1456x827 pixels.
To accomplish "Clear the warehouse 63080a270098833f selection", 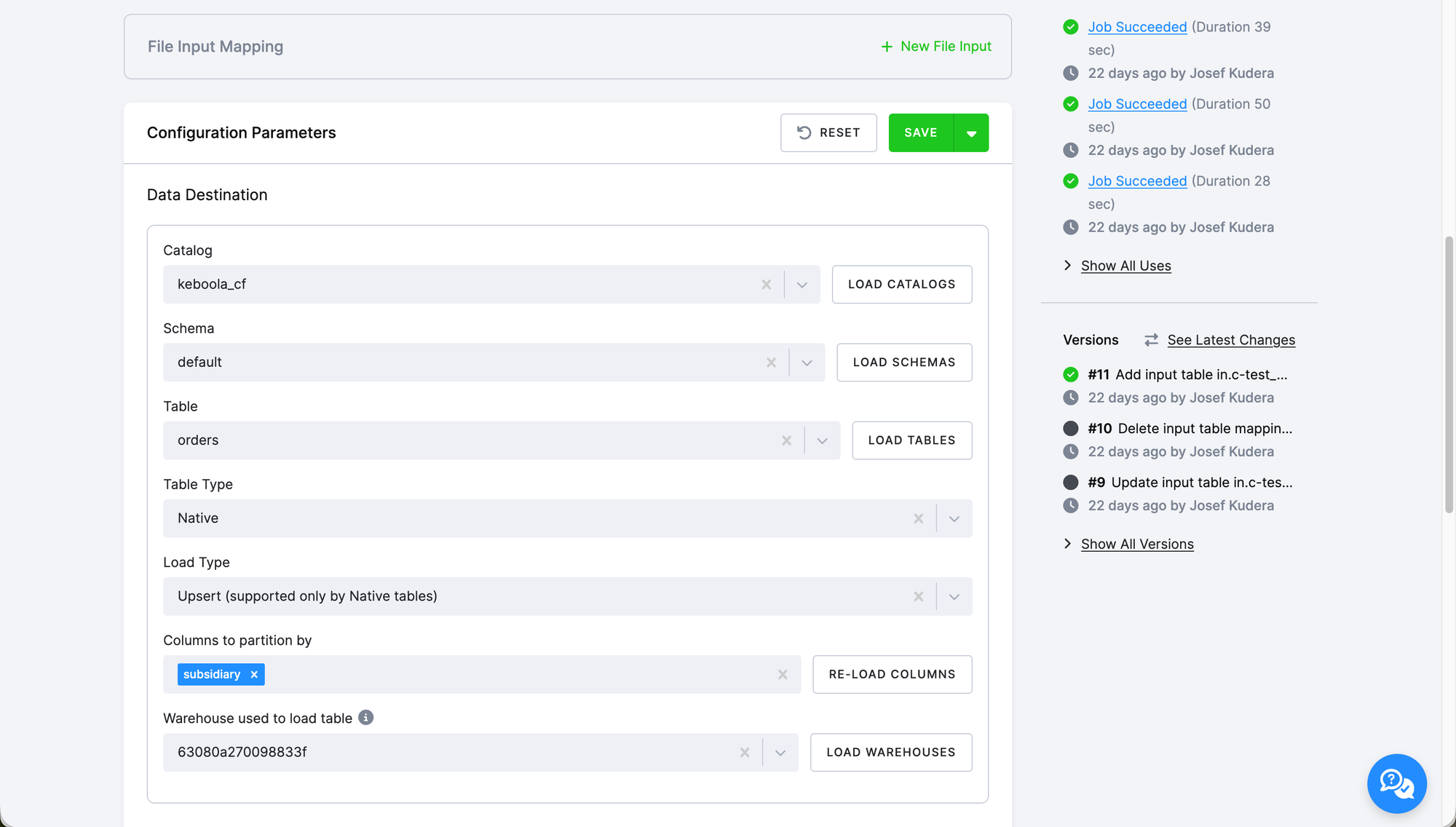I will [x=744, y=753].
